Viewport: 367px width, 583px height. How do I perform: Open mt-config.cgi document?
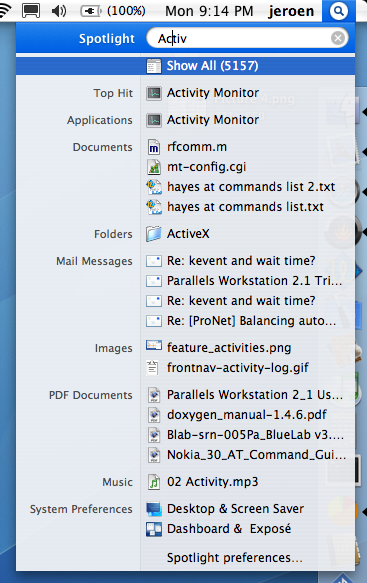point(206,167)
